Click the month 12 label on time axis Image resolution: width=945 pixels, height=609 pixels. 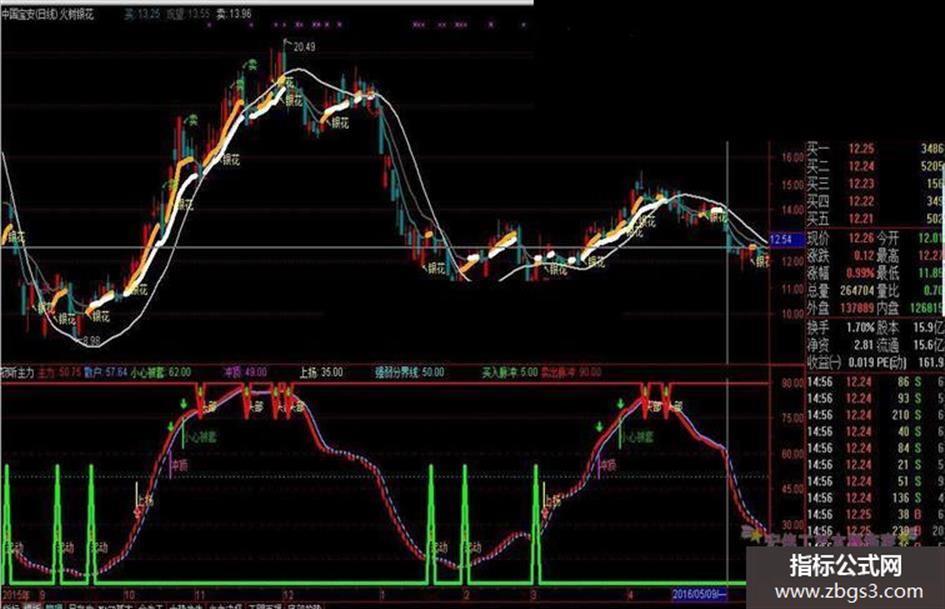tap(287, 595)
